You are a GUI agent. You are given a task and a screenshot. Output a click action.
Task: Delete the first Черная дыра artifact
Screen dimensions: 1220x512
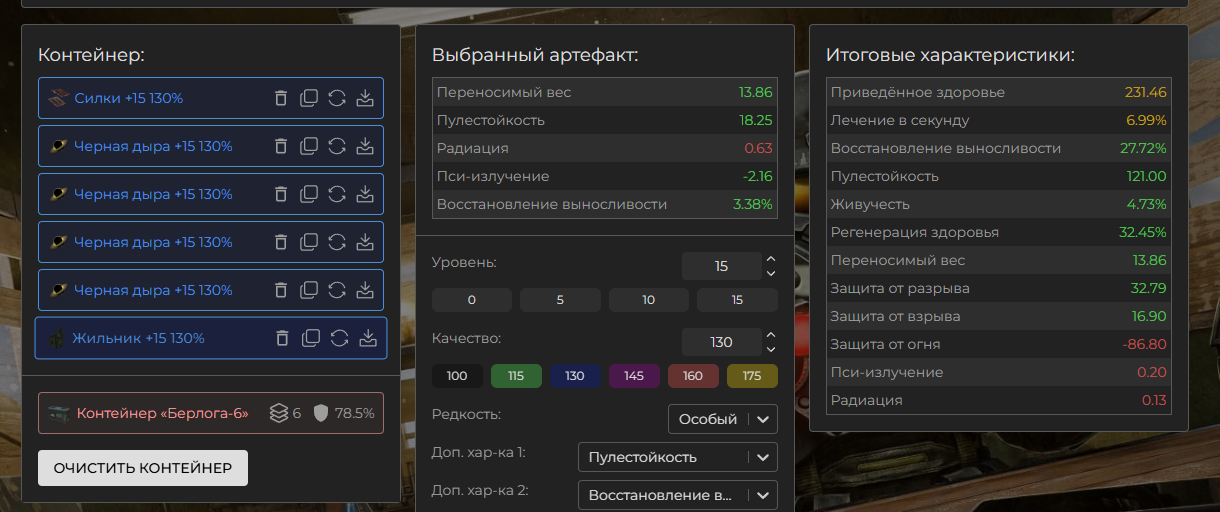pyautogui.click(x=281, y=146)
